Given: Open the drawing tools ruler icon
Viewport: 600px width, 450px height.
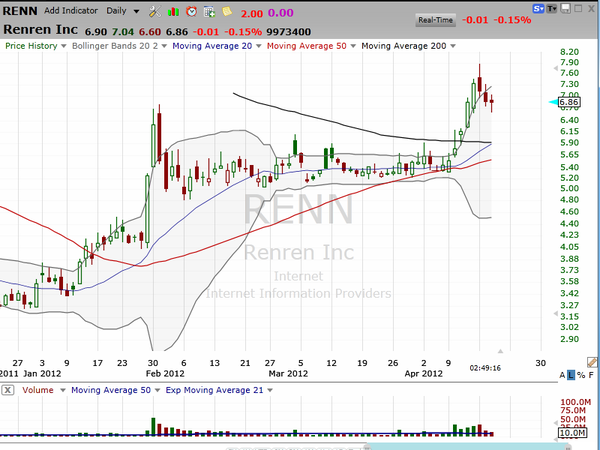Looking at the screenshot, I should point(592,362).
